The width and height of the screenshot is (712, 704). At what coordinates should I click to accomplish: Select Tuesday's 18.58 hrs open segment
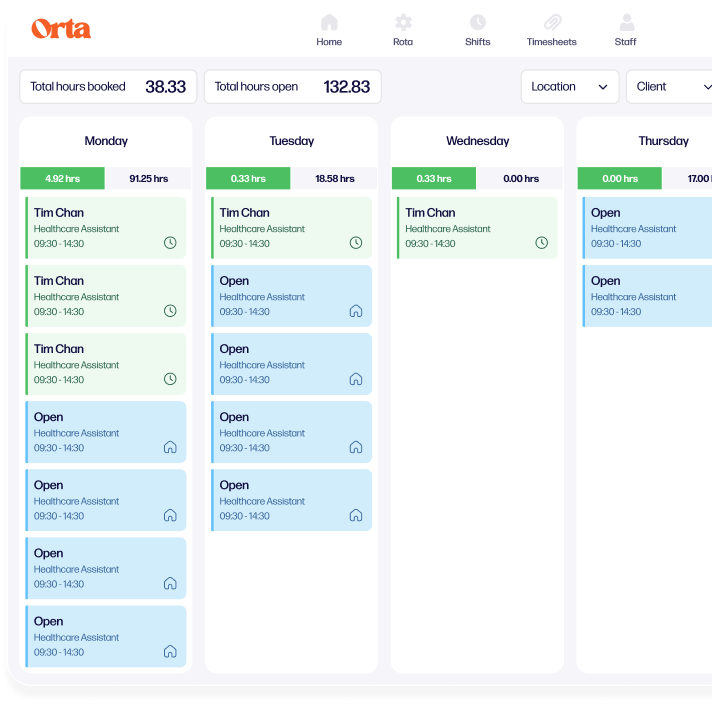334,179
